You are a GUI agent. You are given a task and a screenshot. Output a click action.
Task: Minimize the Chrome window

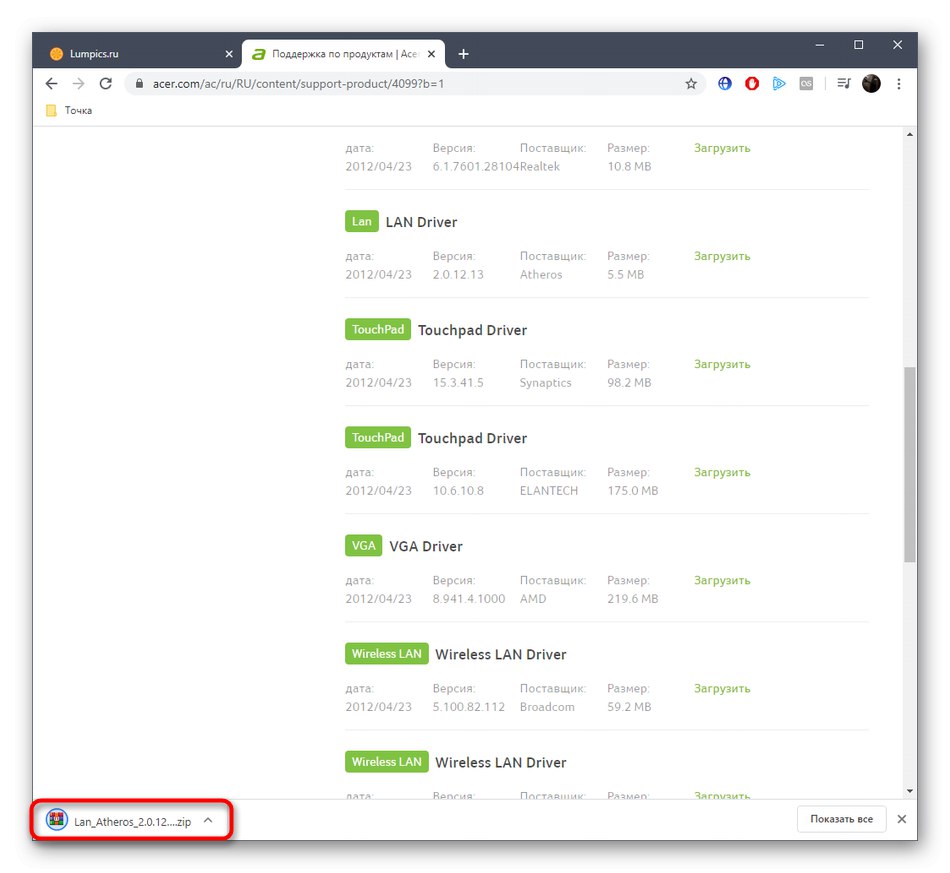(x=820, y=45)
